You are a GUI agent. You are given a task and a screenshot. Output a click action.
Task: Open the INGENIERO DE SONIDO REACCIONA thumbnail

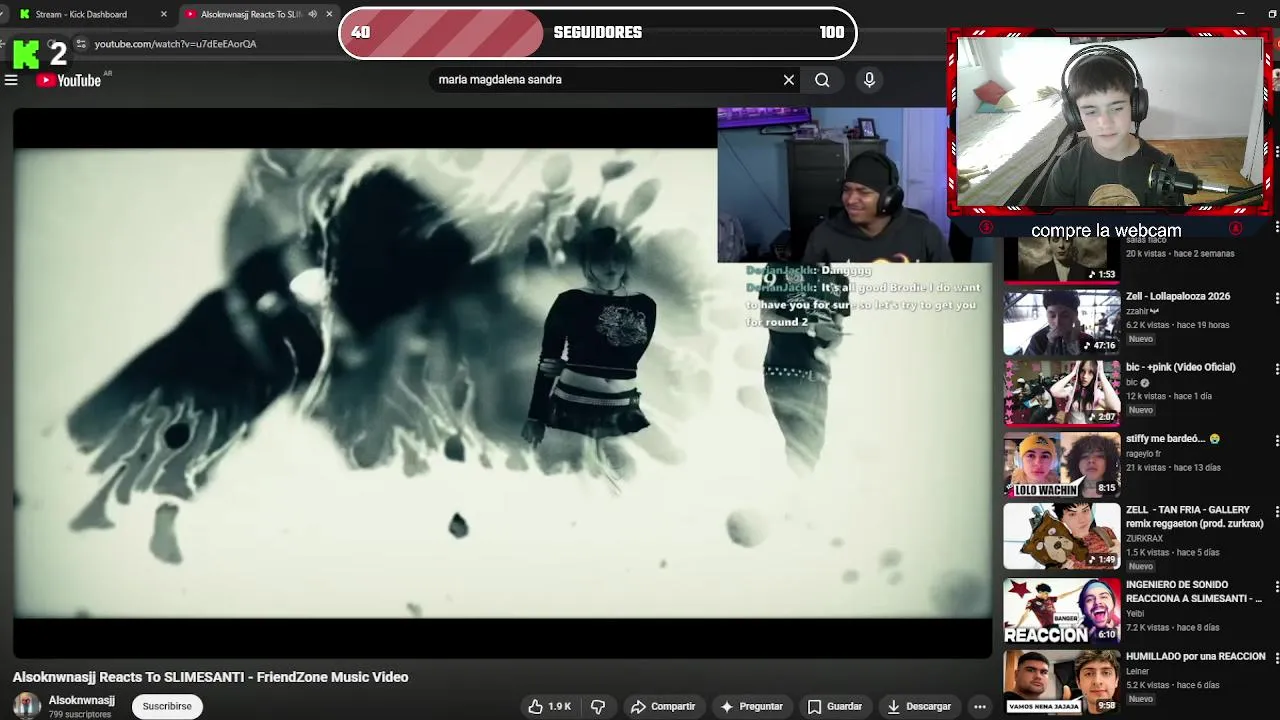(x=1062, y=610)
